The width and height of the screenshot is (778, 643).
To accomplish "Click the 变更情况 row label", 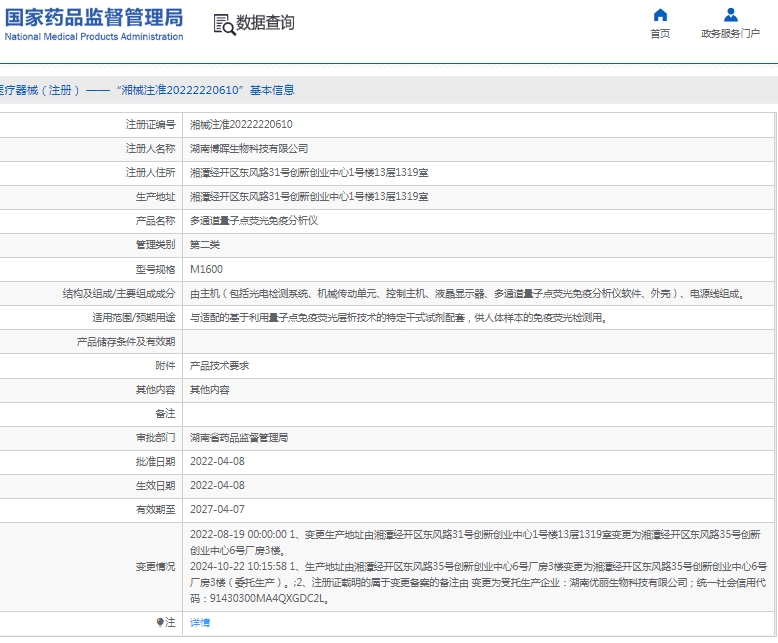I will tap(155, 567).
